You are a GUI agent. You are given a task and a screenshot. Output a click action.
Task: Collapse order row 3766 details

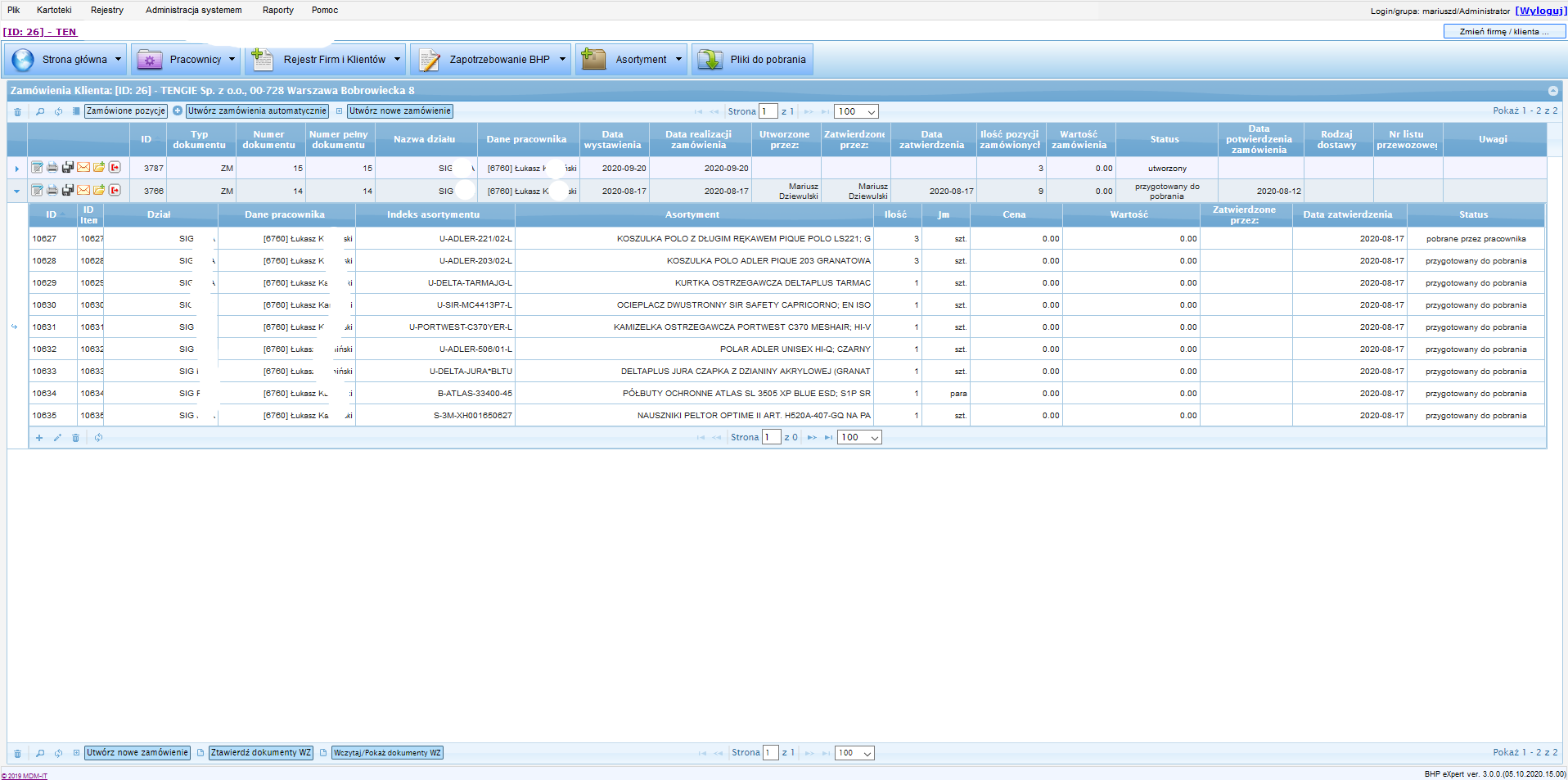16,192
